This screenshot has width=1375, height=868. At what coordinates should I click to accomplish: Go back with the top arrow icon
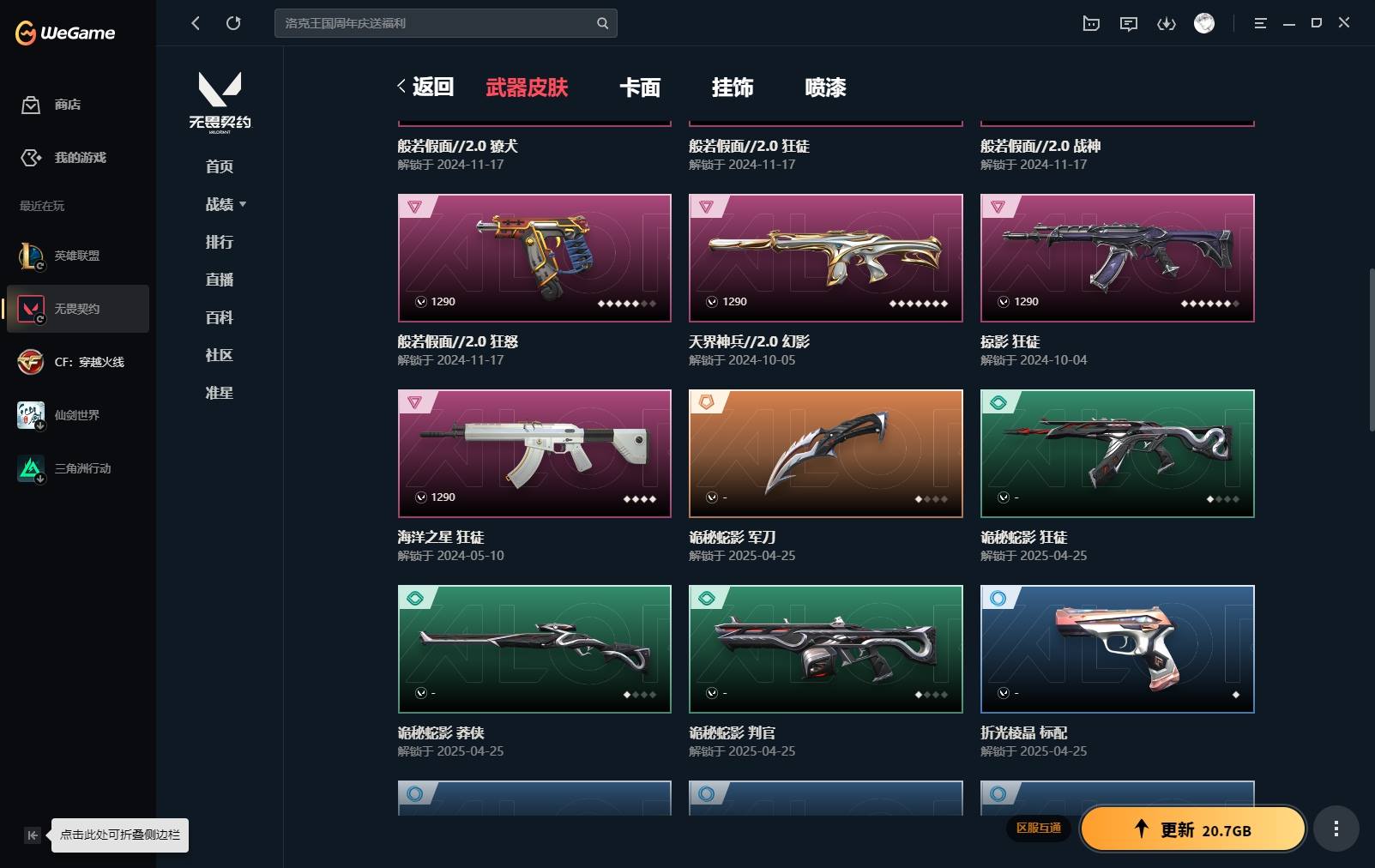pyautogui.click(x=196, y=23)
